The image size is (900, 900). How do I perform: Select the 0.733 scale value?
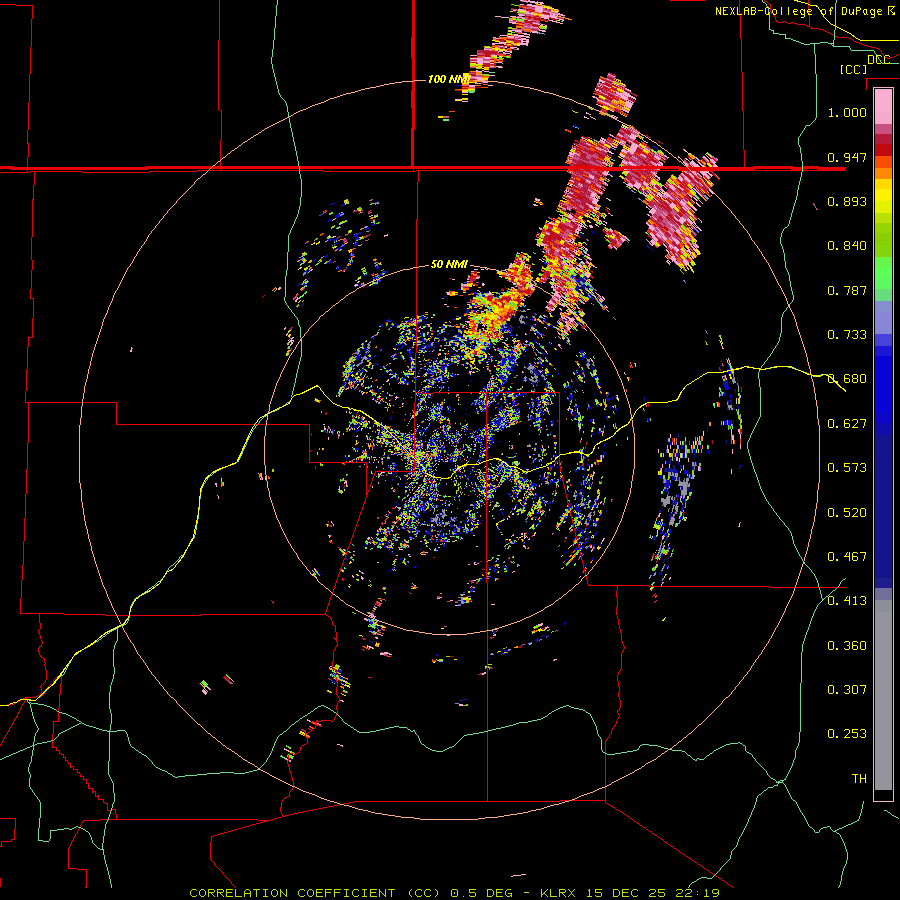(x=847, y=335)
